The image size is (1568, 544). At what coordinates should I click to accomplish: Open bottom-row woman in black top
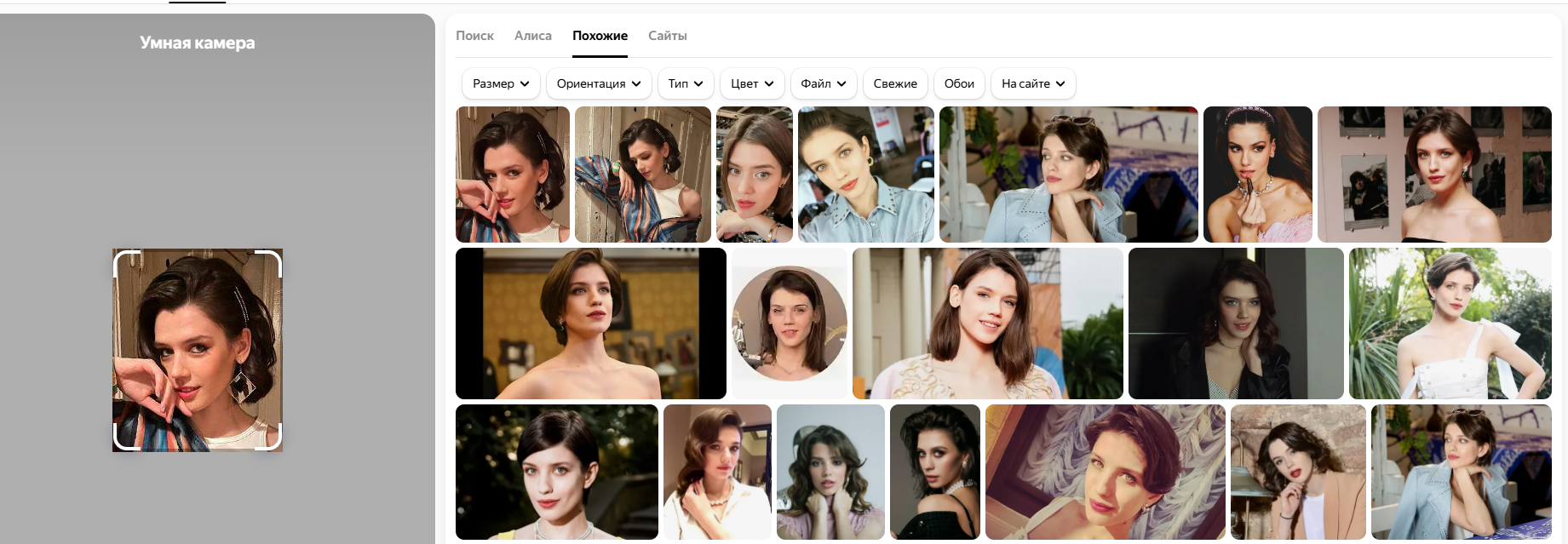[935, 472]
